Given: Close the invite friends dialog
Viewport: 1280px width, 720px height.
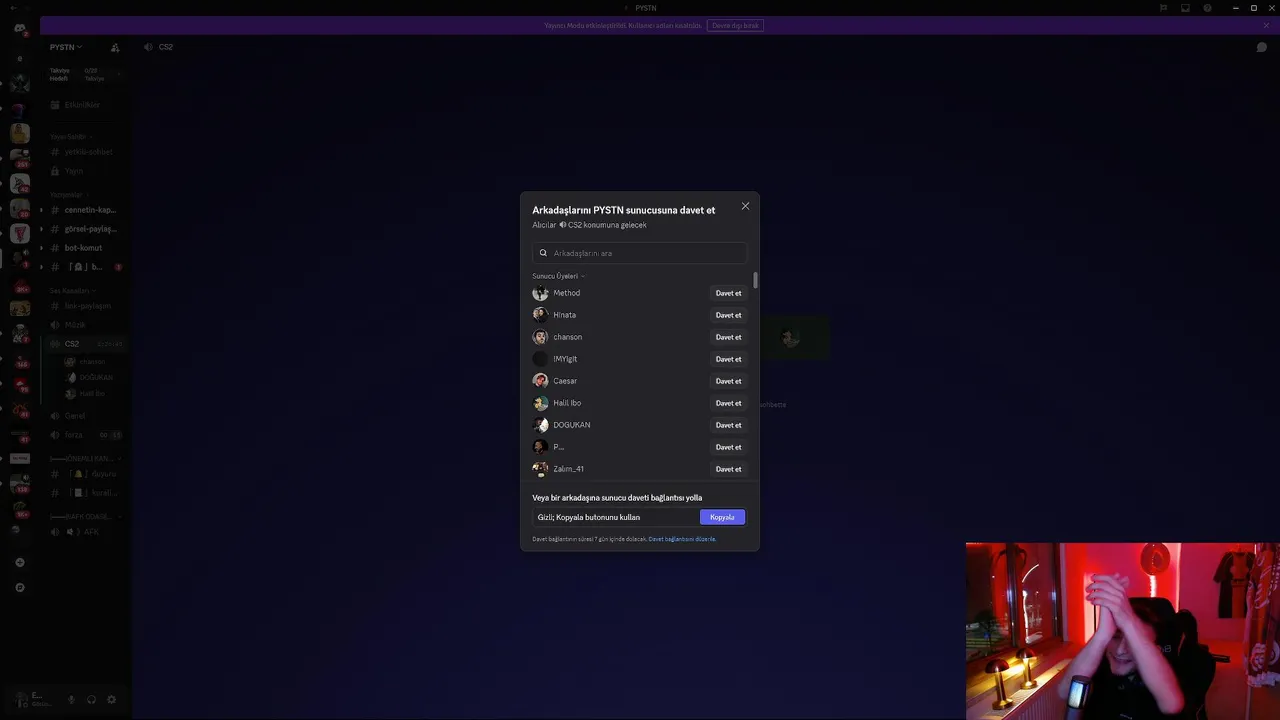Looking at the screenshot, I should 745,206.
